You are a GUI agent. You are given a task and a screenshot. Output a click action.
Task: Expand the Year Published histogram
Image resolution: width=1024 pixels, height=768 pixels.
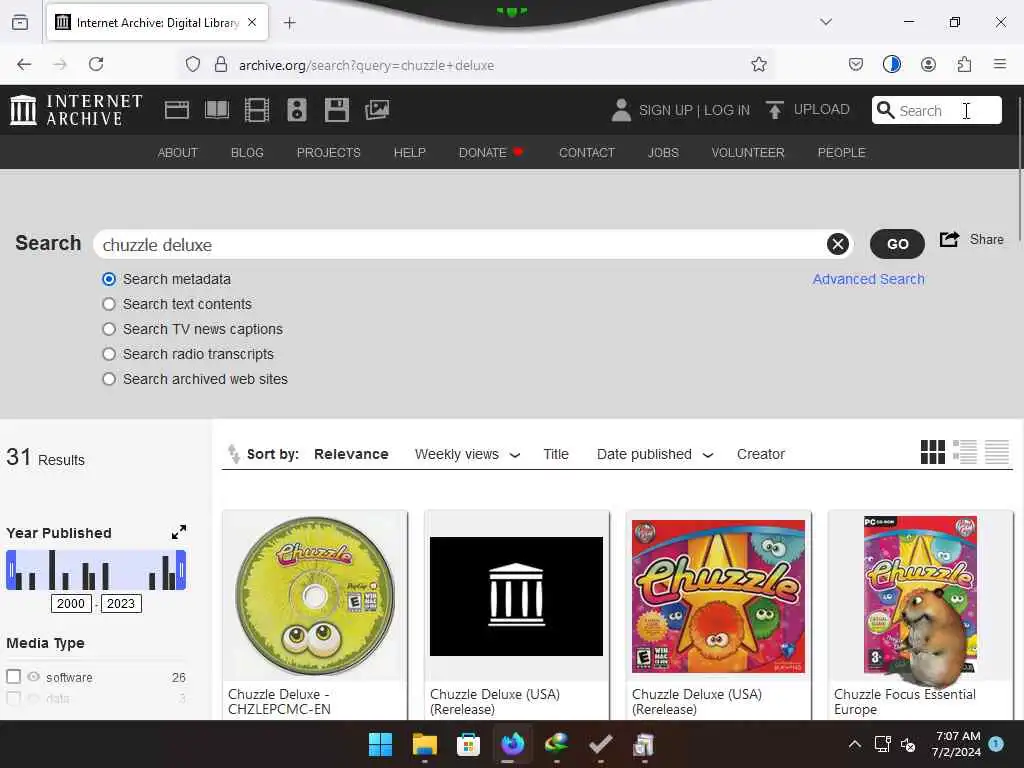tap(179, 532)
